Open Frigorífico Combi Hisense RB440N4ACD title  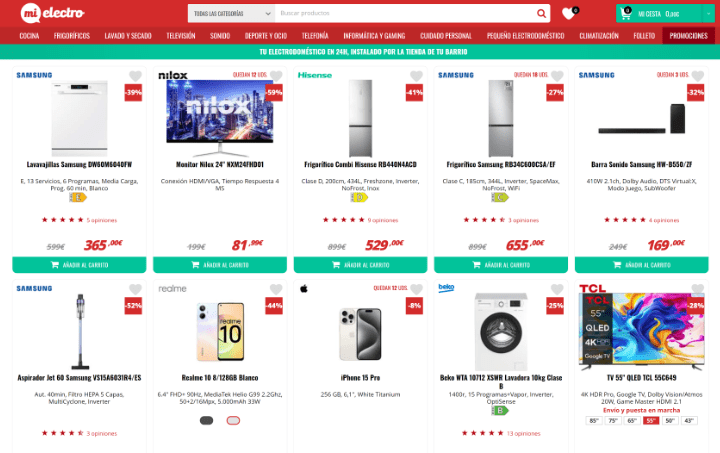pos(360,164)
